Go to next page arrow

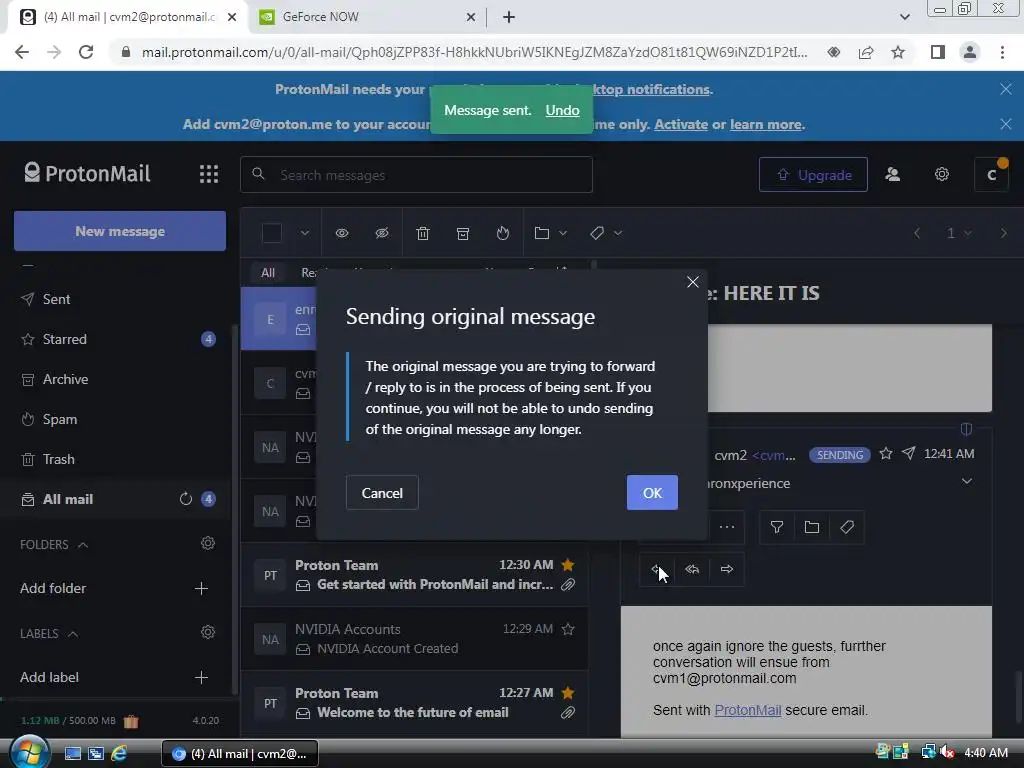pos(1003,233)
